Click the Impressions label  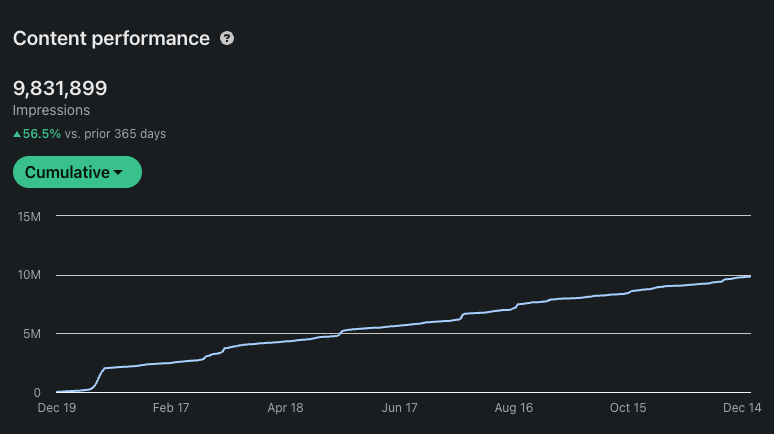51,111
